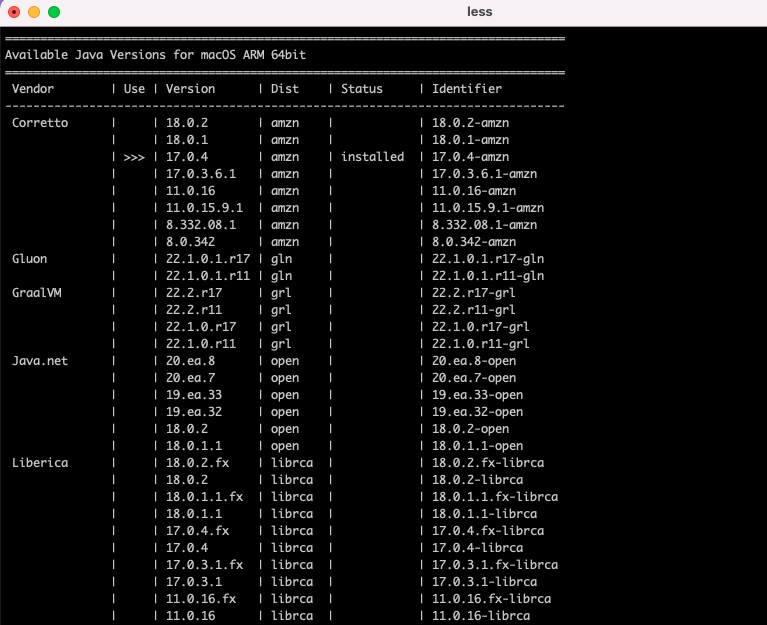Select identifier 11.0.15.9.1-amzn
767x625 pixels.
click(x=488, y=208)
